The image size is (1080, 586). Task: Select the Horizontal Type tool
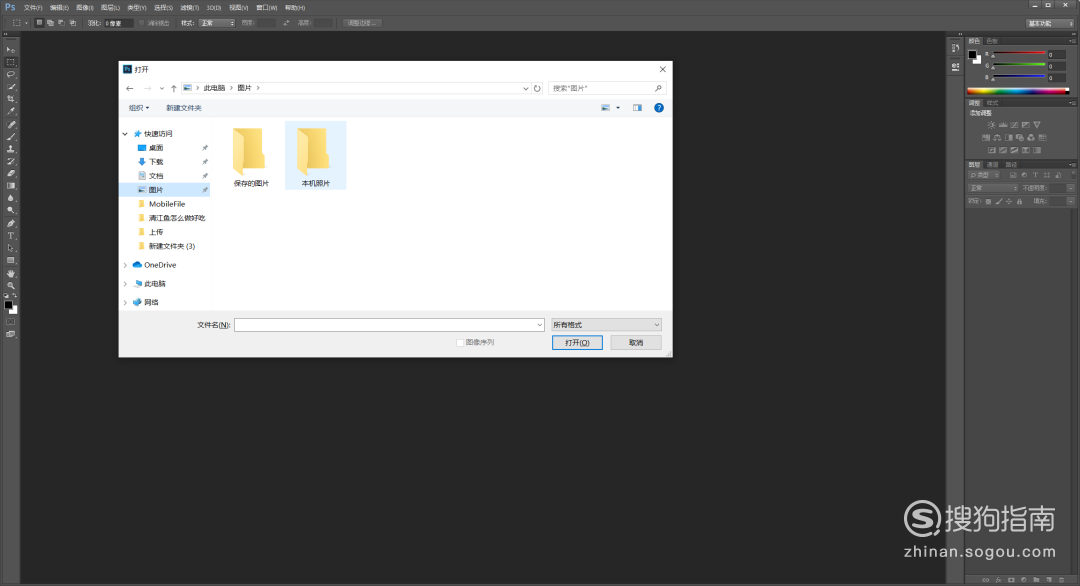click(10, 236)
